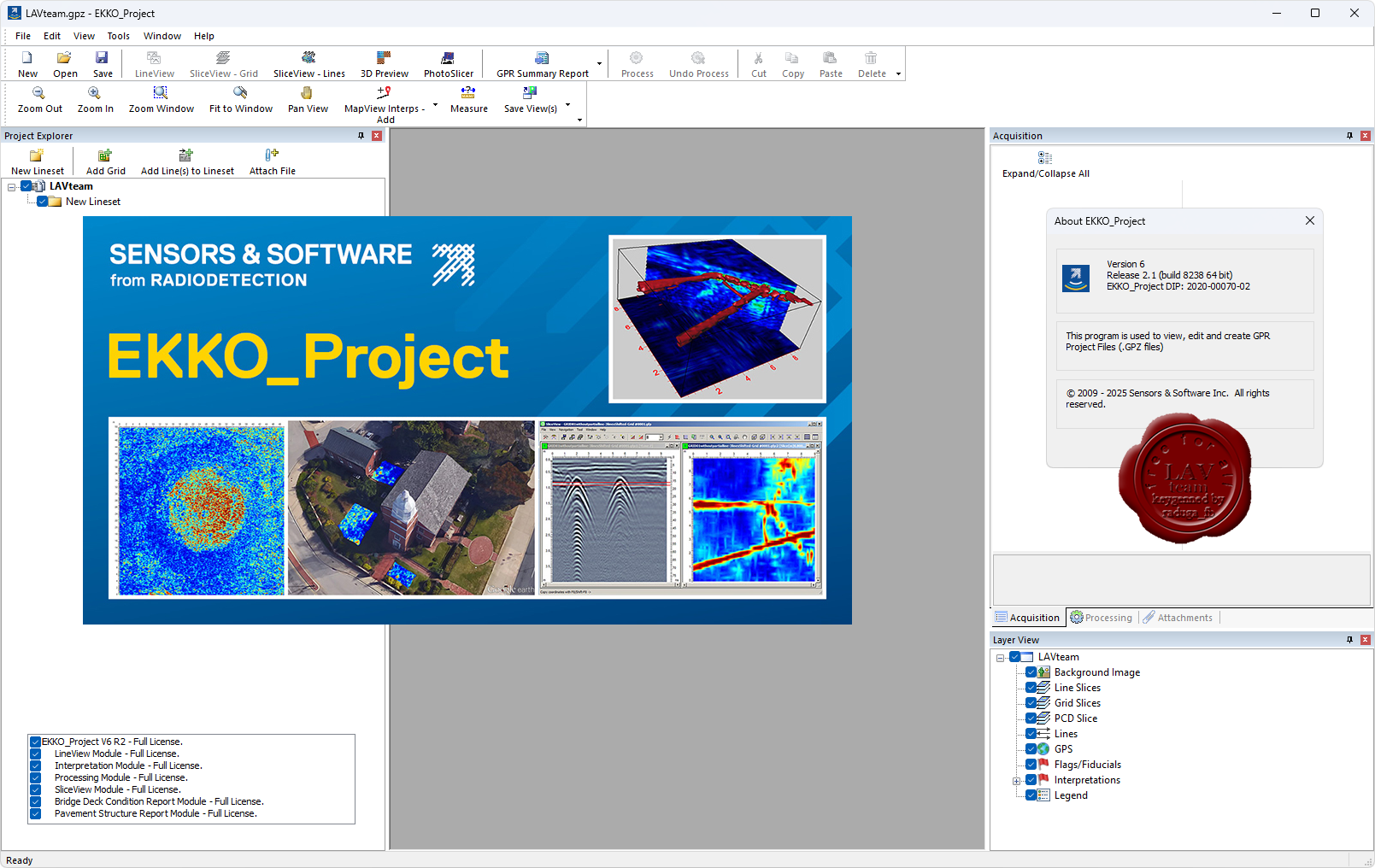The image size is (1375, 868).
Task: Close the Layer View panel
Action: 1365,640
